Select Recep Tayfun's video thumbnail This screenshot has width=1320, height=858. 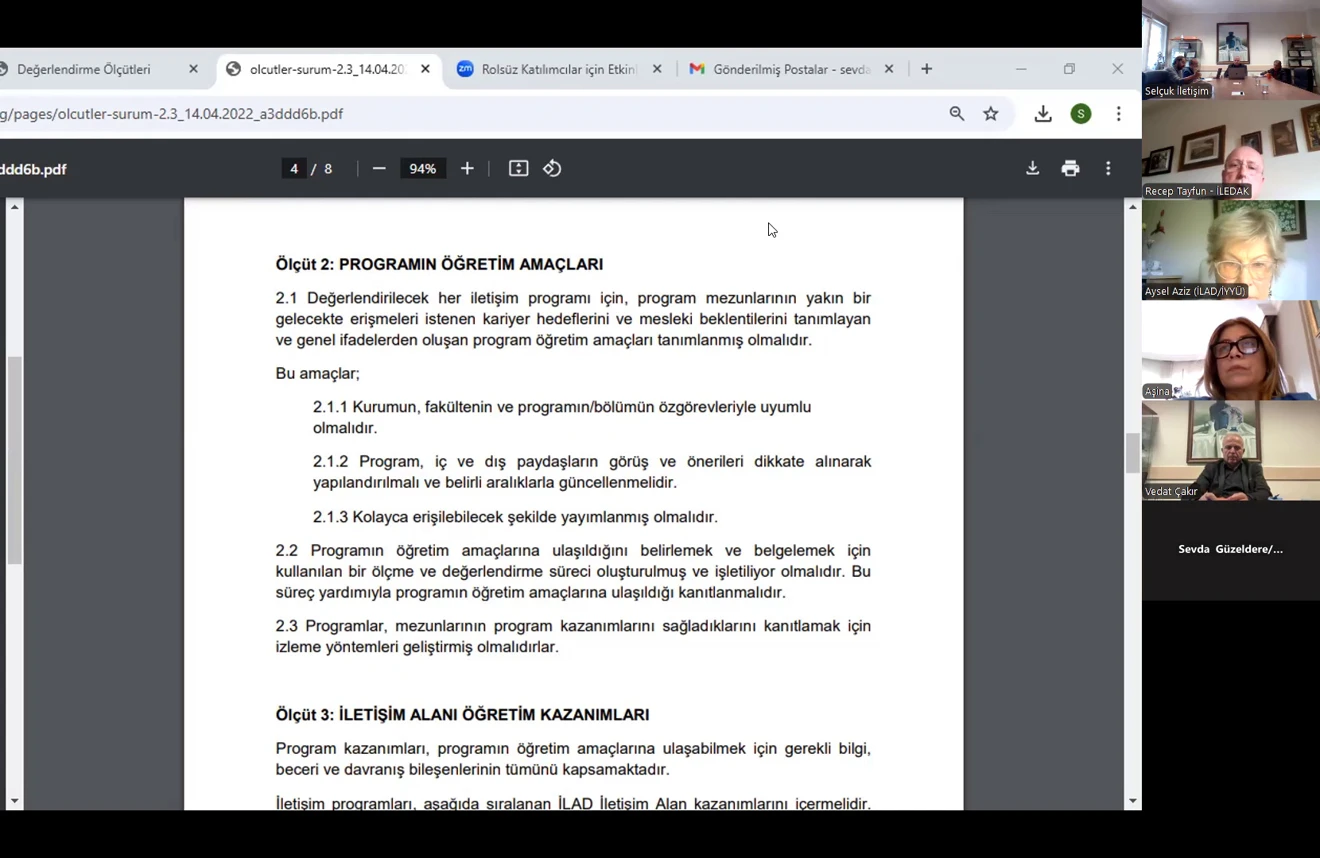[x=1230, y=150]
